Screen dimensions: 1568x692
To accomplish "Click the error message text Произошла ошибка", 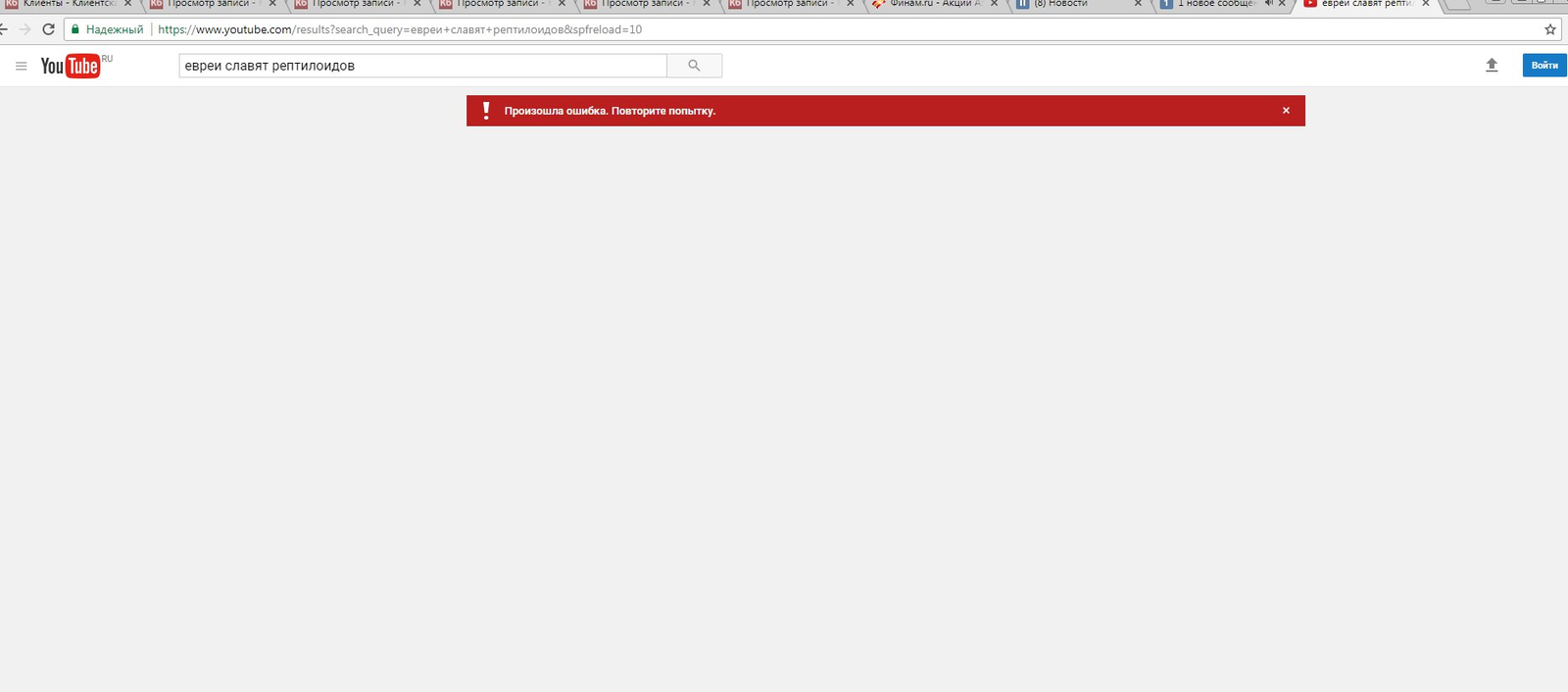I will pos(610,111).
